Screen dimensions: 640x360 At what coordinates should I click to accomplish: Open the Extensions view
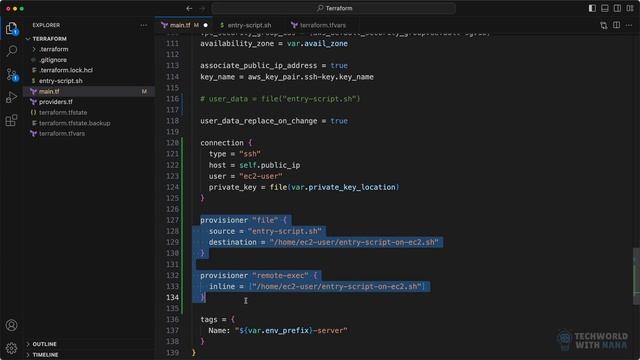11,120
